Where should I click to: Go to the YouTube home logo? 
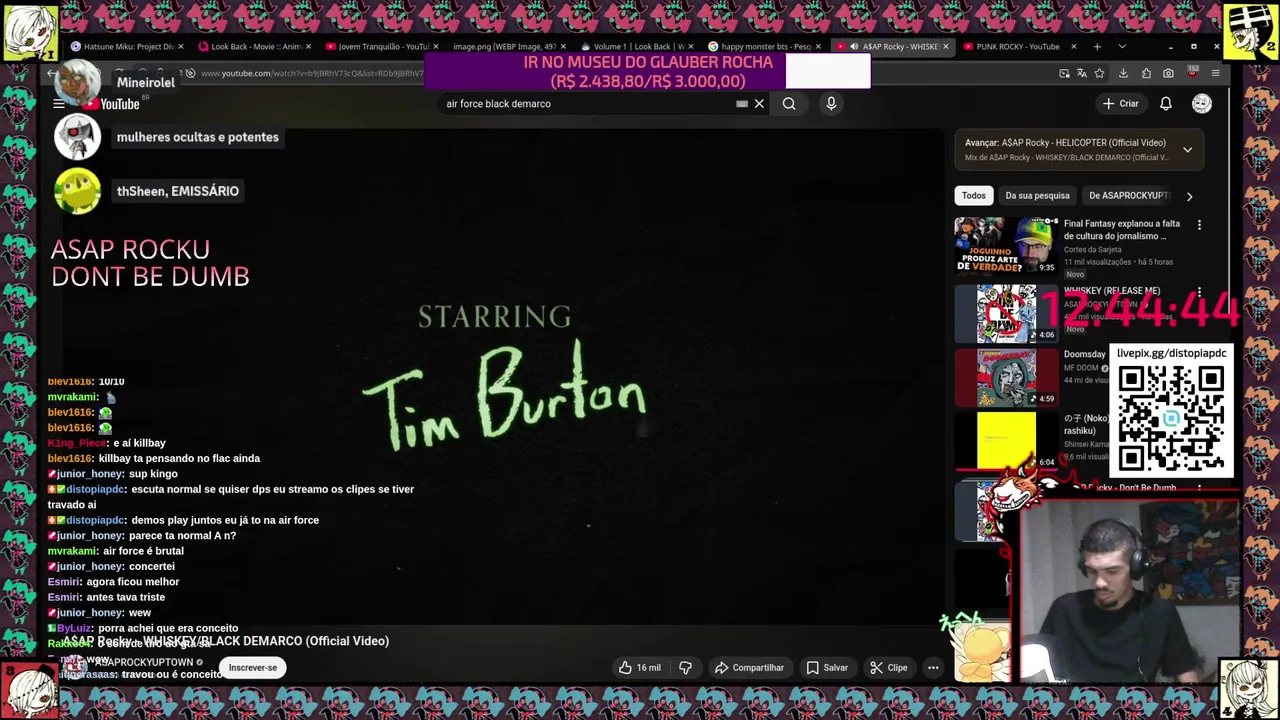(x=112, y=104)
